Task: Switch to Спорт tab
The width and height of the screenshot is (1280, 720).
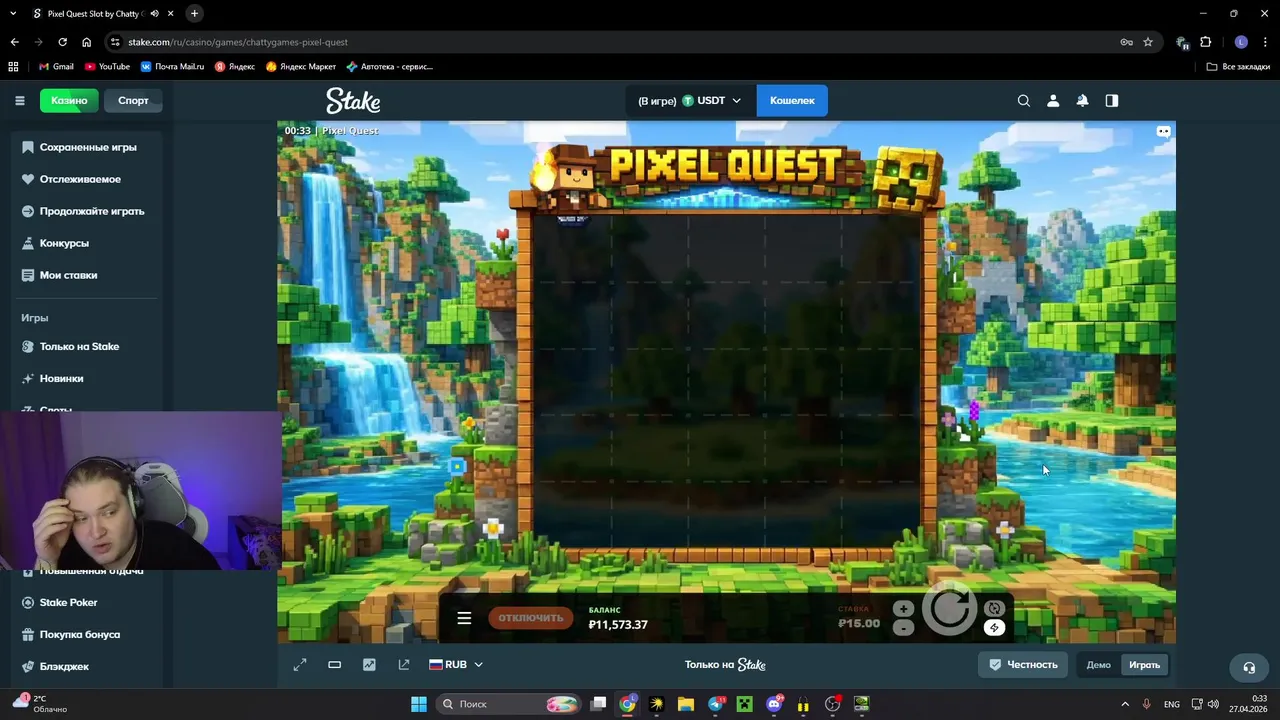Action: click(x=133, y=100)
